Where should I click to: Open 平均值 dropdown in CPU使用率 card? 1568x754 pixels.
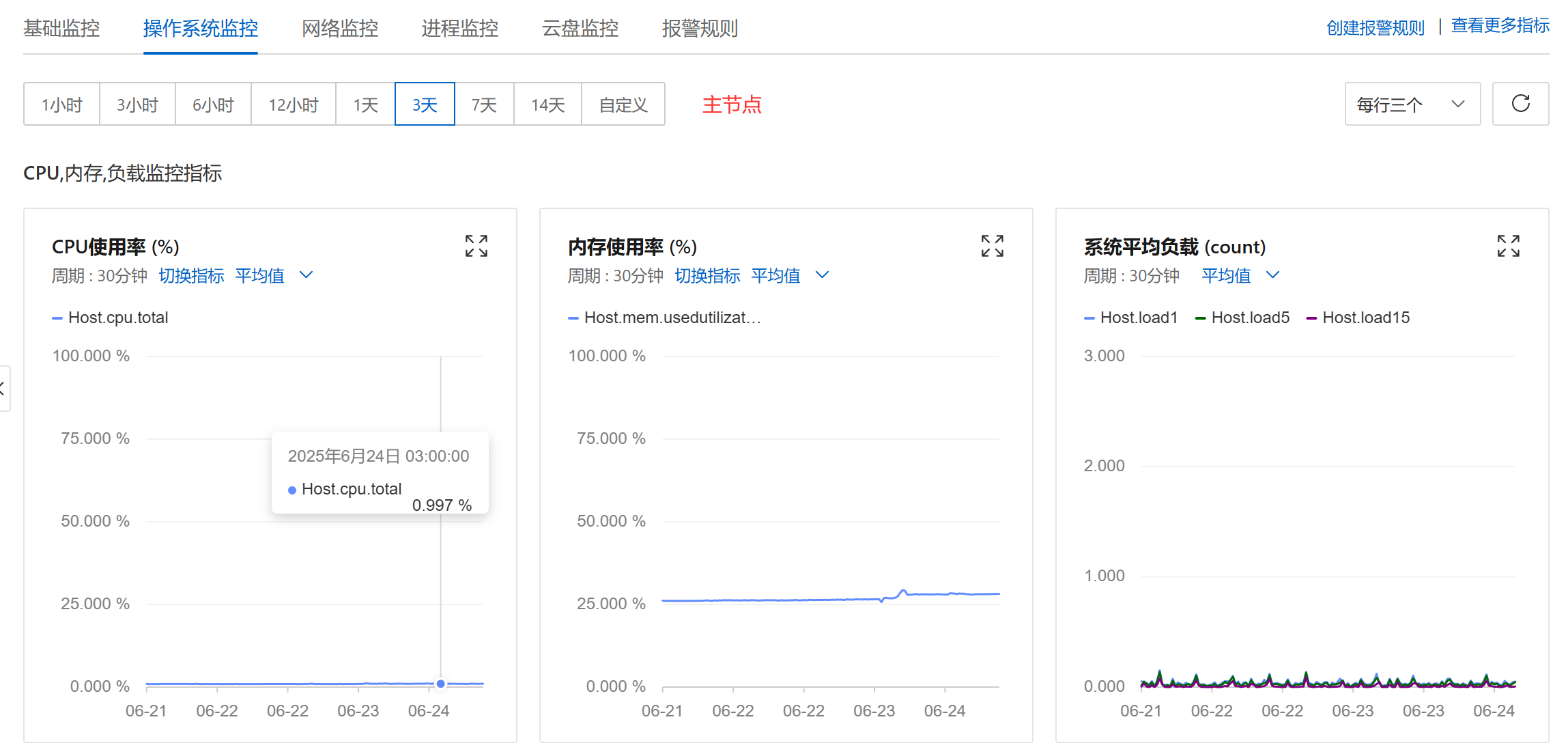[x=274, y=275]
